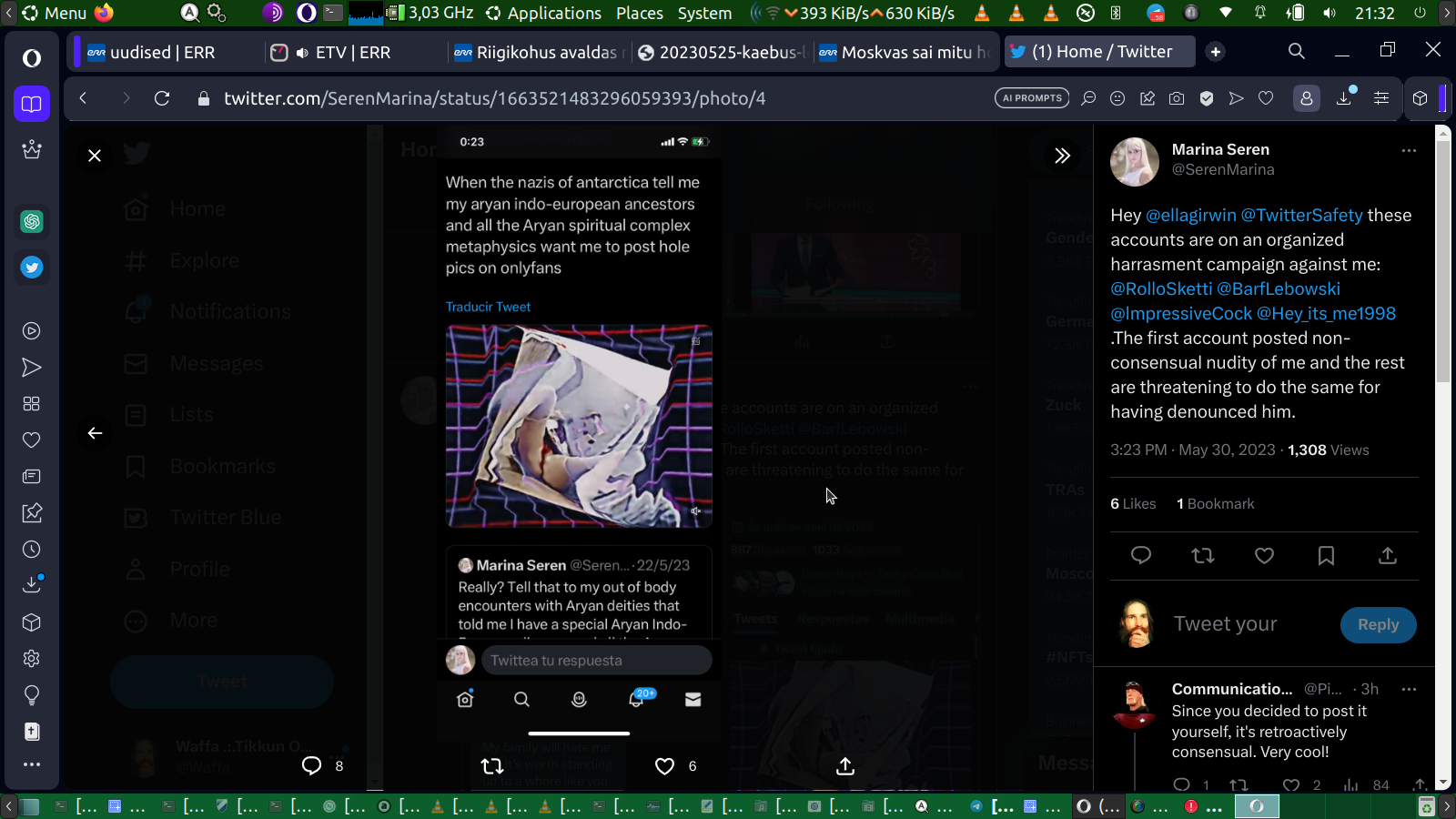The height and width of the screenshot is (819, 1456).
Task: Like the tweet in side panel
Action: (x=1264, y=556)
